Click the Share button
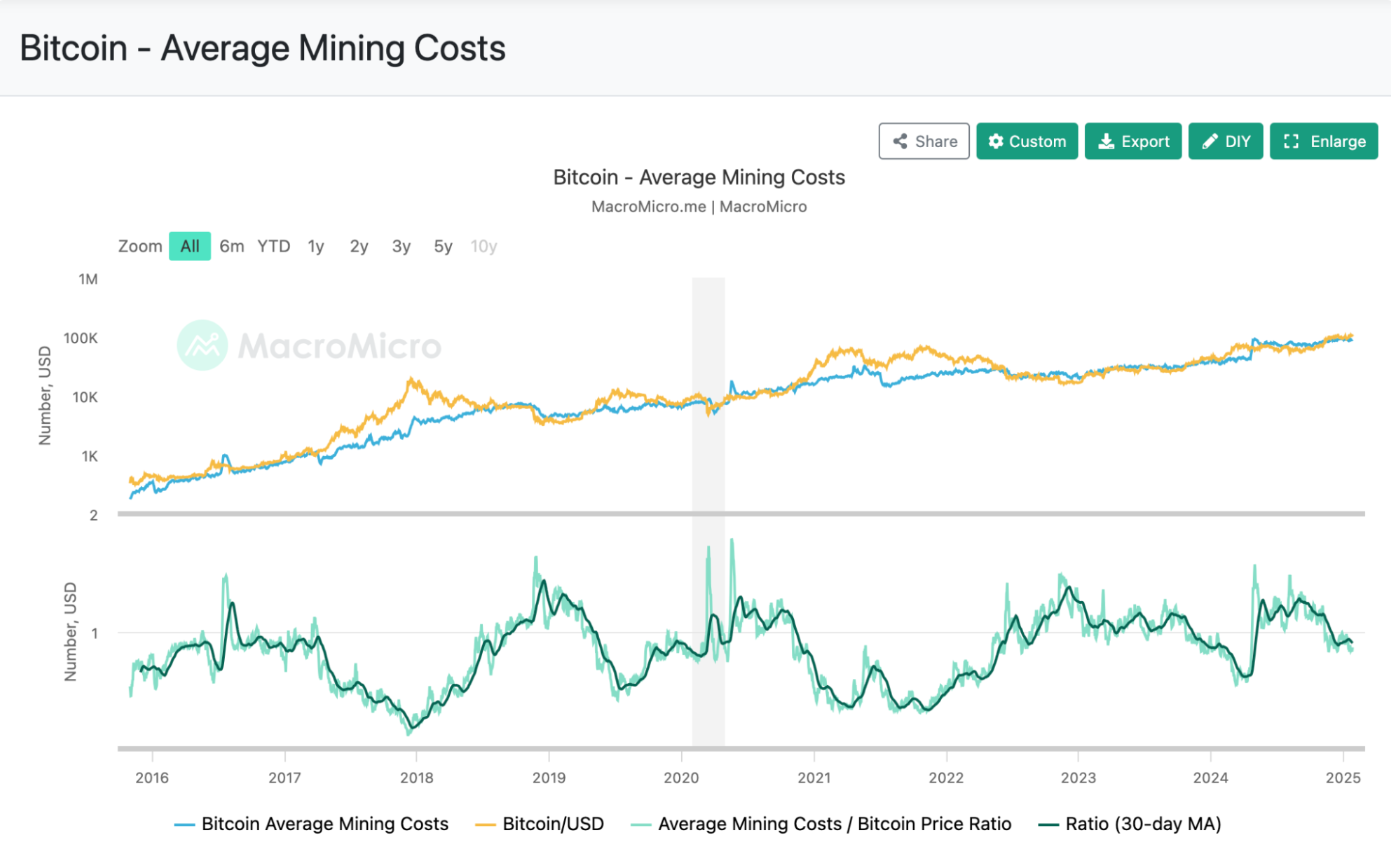The width and height of the screenshot is (1391, 852). 924,141
